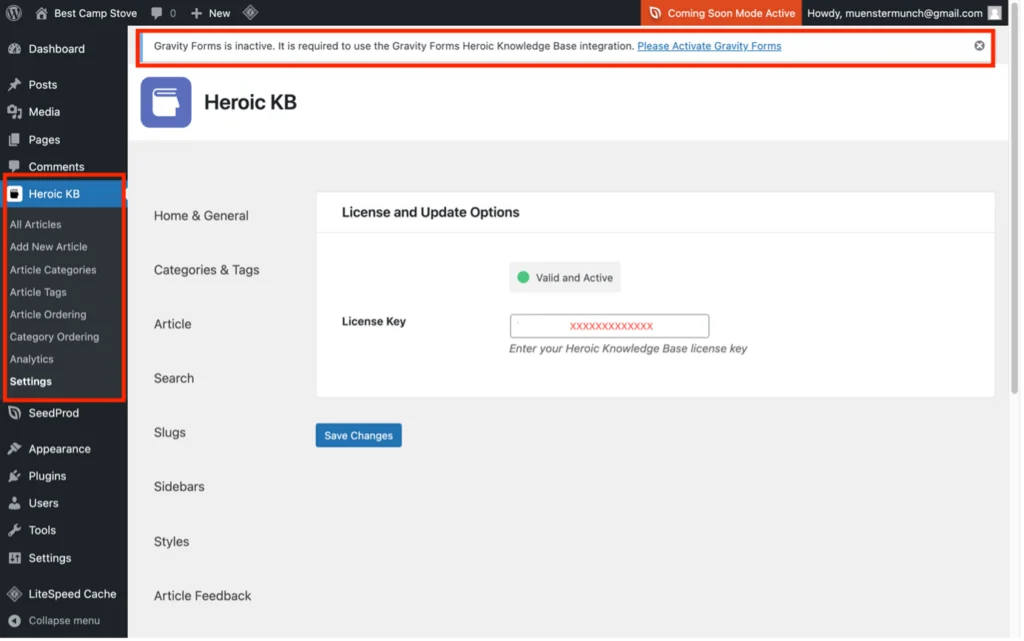Click Please Activate Gravity Forms link
This screenshot has width=1024, height=641.
pyautogui.click(x=709, y=46)
